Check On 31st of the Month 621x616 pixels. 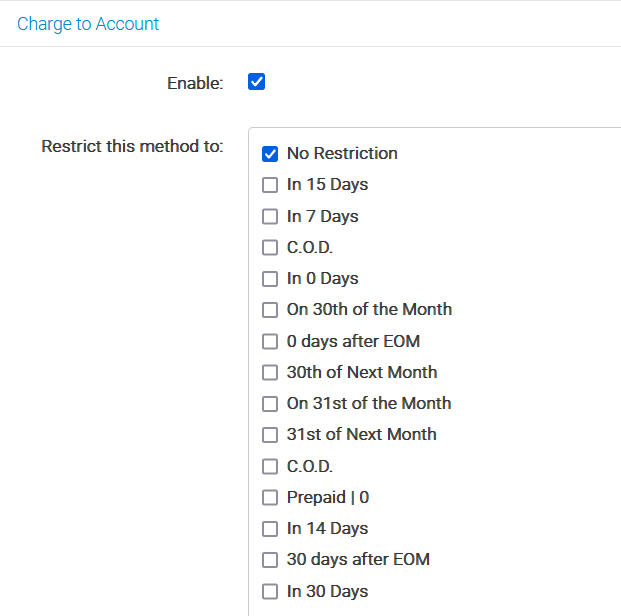270,404
